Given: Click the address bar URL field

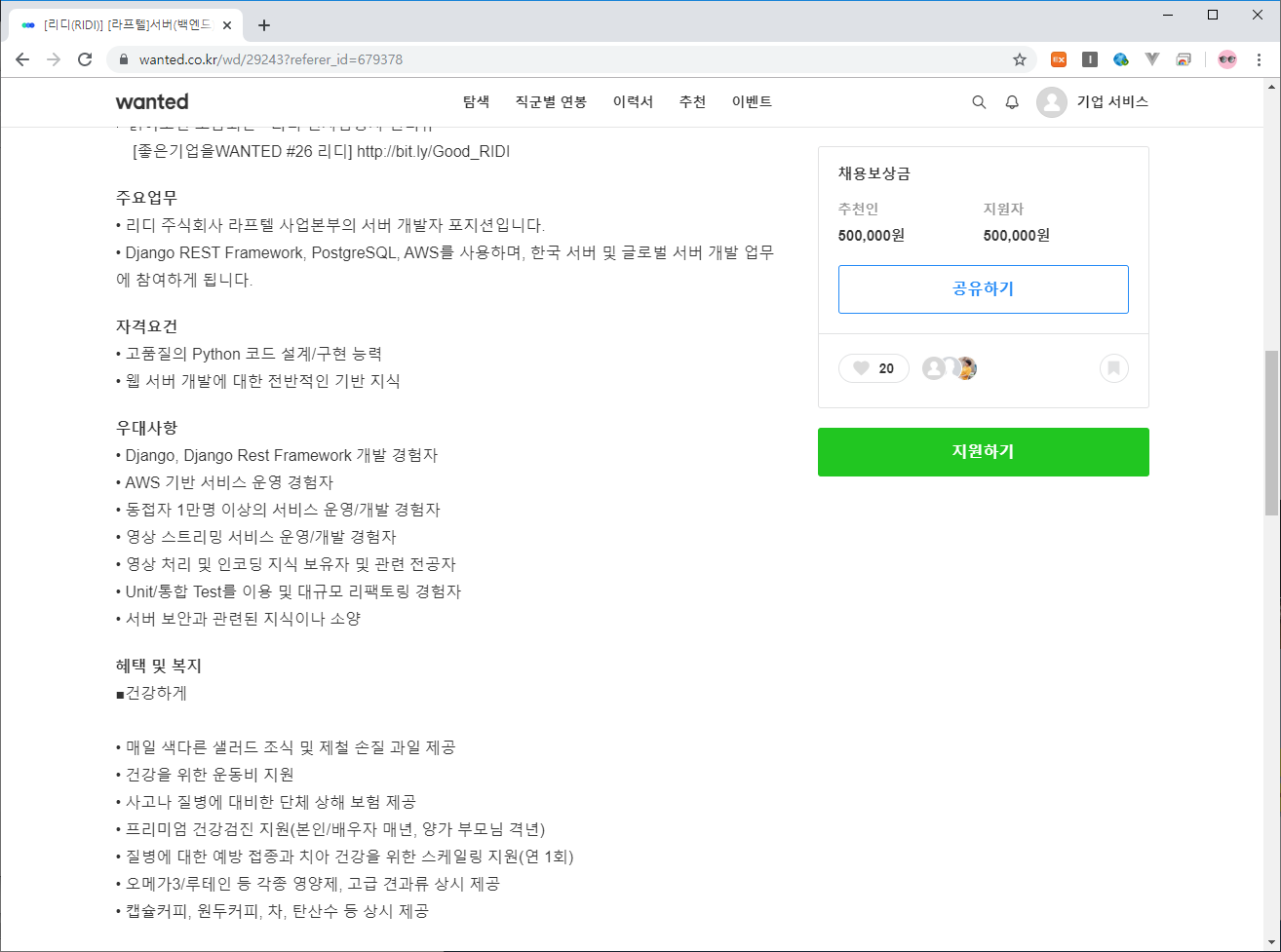Looking at the screenshot, I should pyautogui.click(x=570, y=59).
